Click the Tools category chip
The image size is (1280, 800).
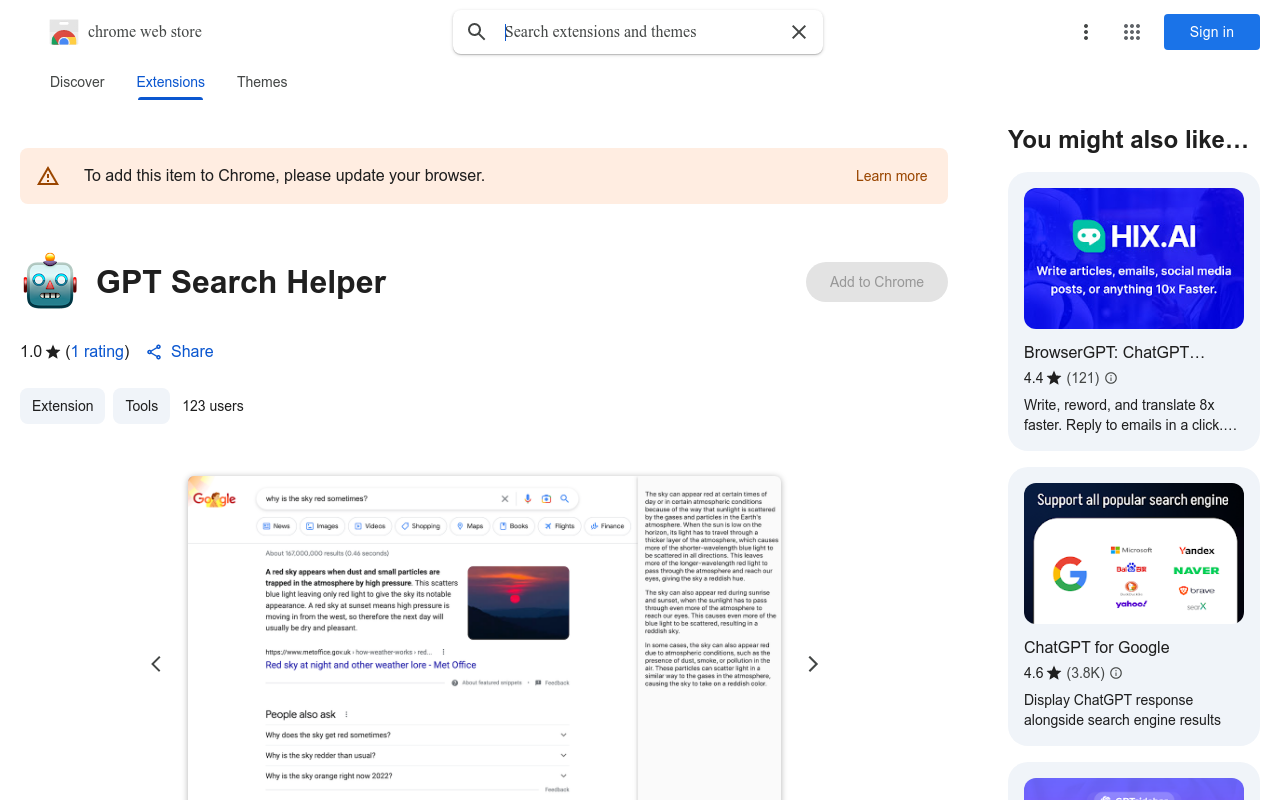click(142, 406)
